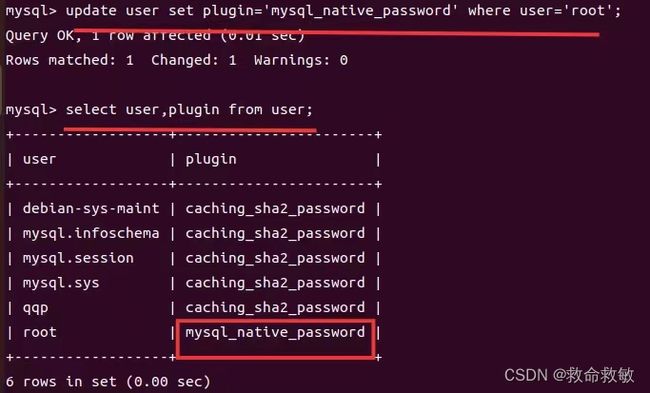Click the 'select user,plugin from user;' command
This screenshot has width=650, height=393.
189,110
